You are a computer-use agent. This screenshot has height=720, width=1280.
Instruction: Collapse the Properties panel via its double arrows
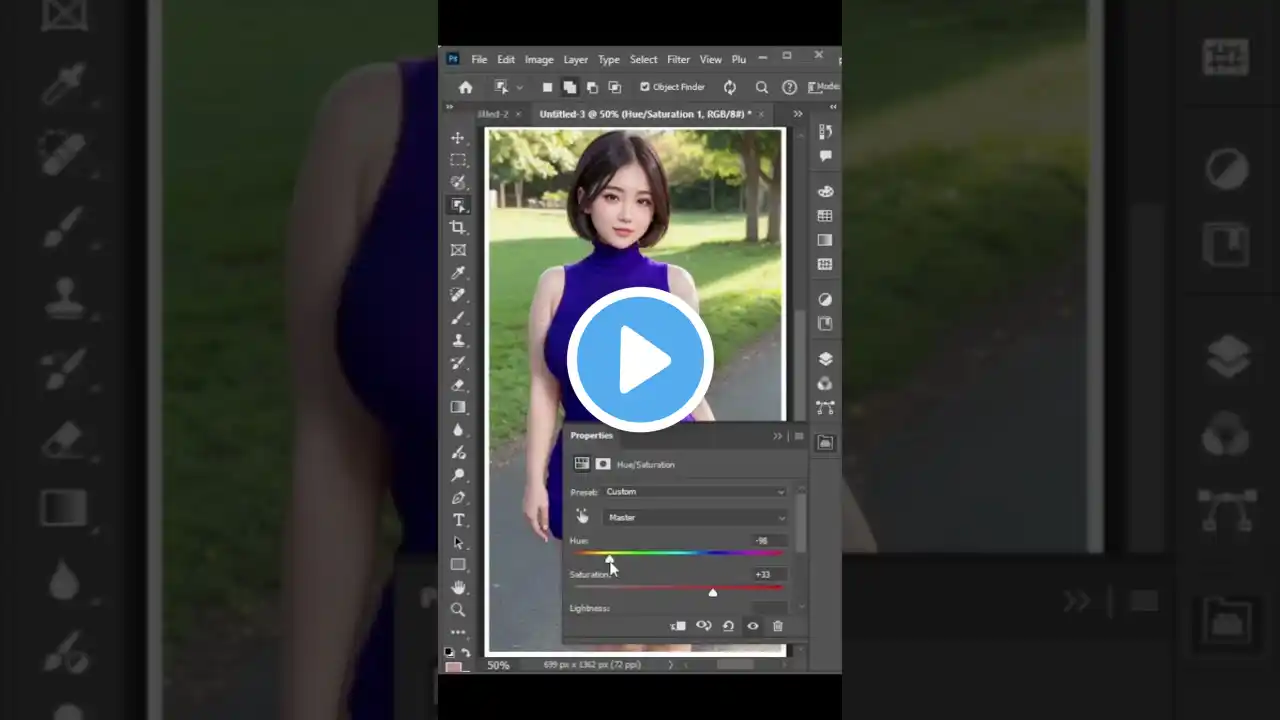(x=777, y=436)
